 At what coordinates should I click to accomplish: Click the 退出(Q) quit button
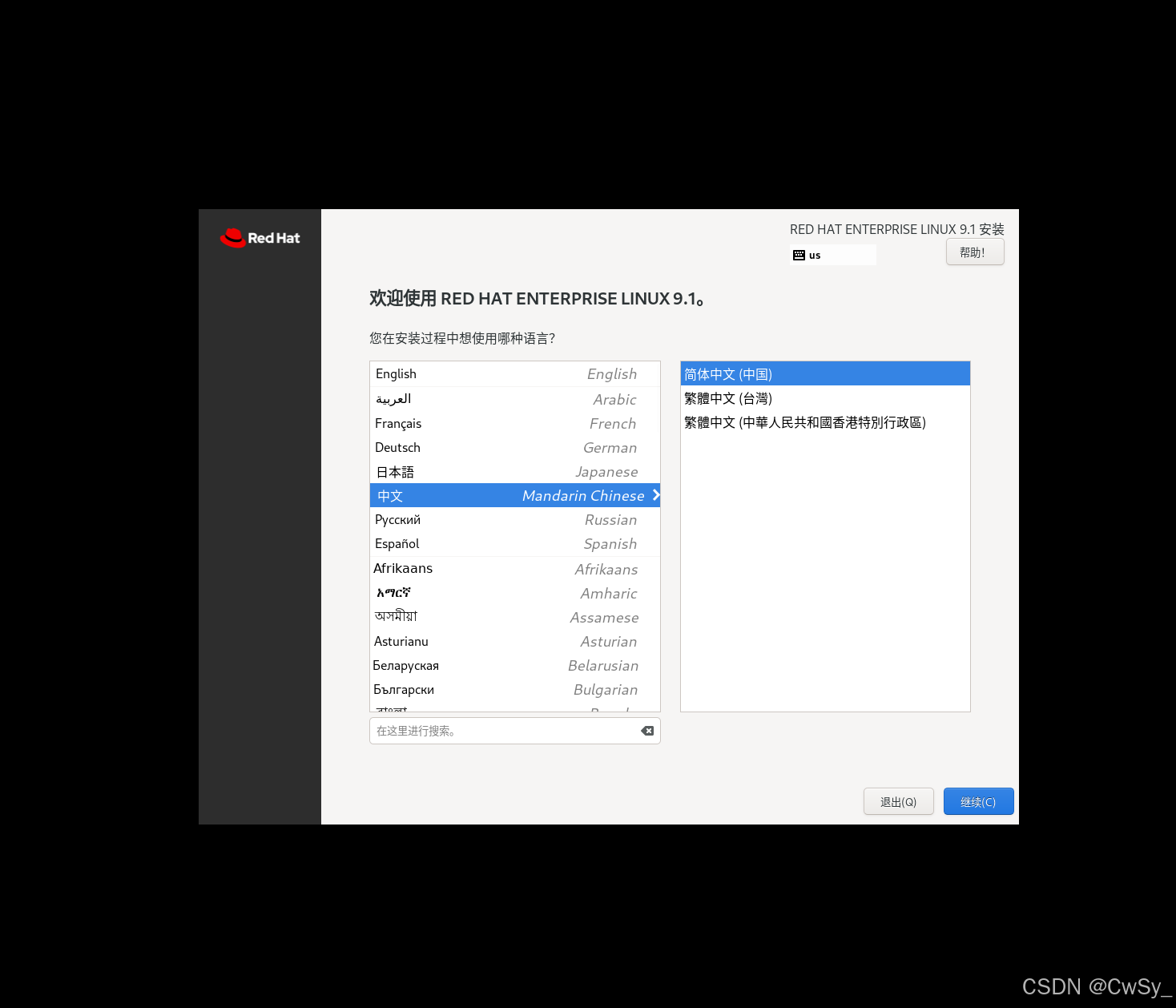pos(899,801)
